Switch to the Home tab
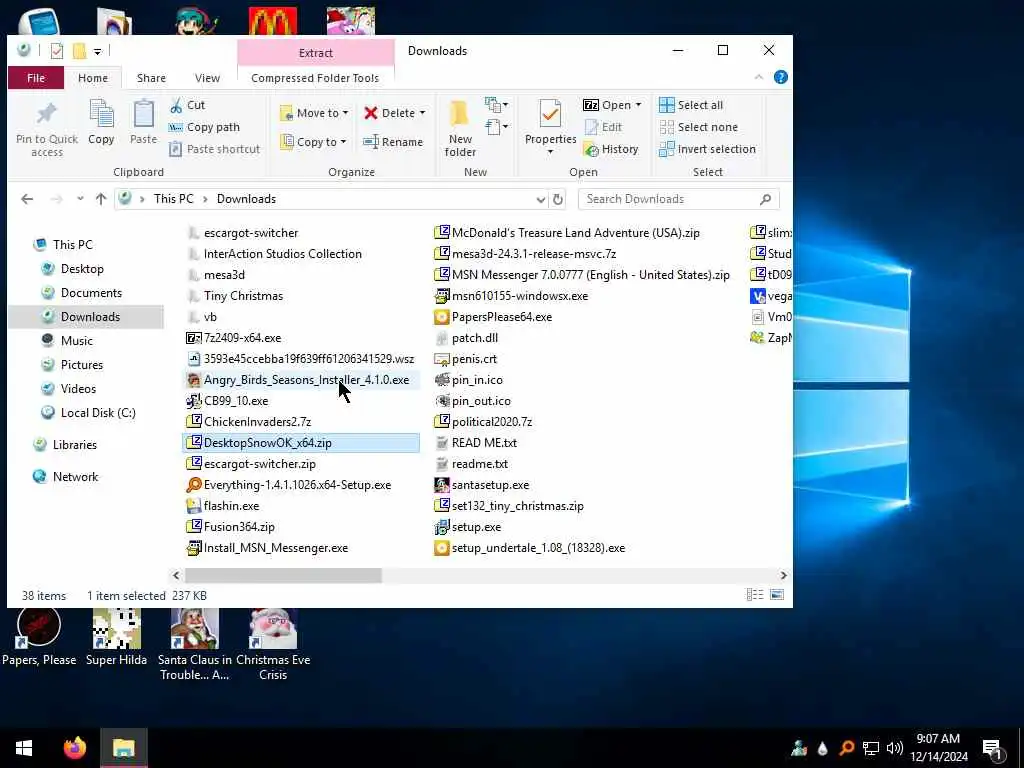The image size is (1024, 768). (x=93, y=78)
